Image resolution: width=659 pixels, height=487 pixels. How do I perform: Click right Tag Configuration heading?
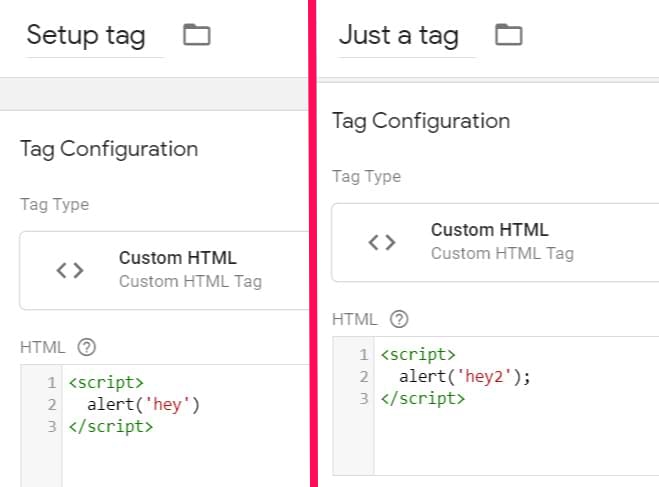pyautogui.click(x=421, y=121)
